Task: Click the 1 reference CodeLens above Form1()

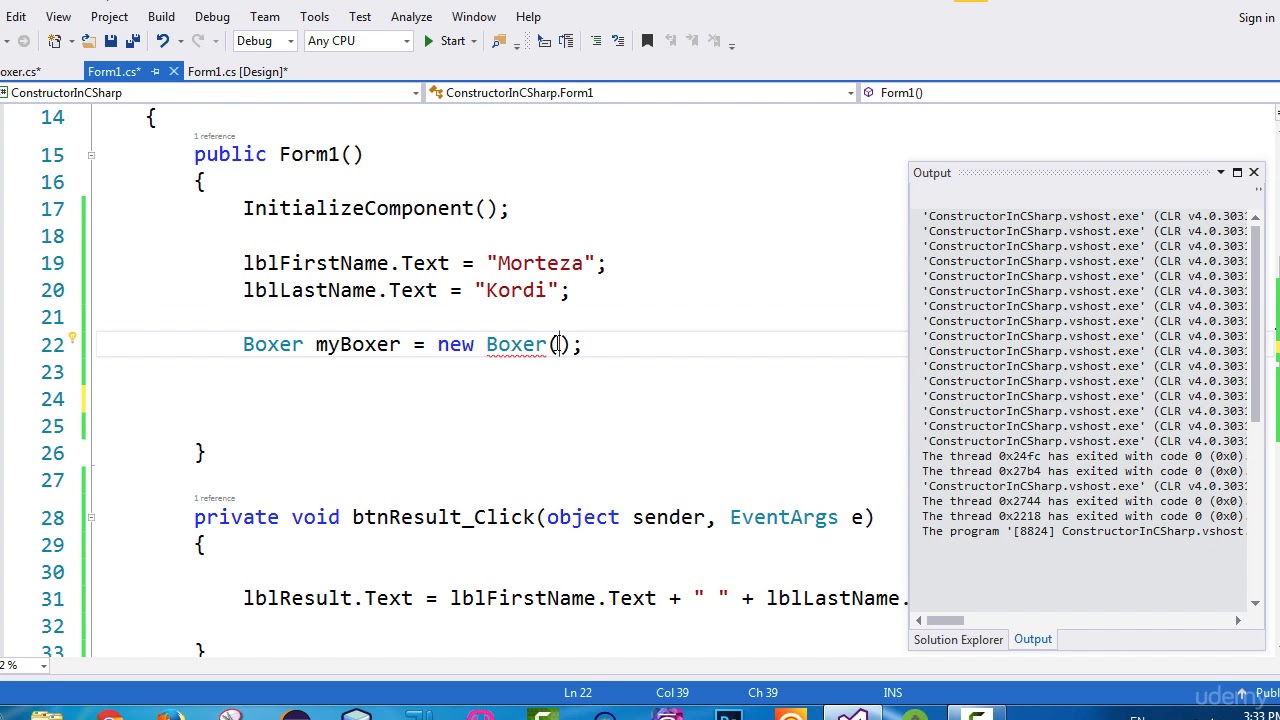Action: pos(214,136)
